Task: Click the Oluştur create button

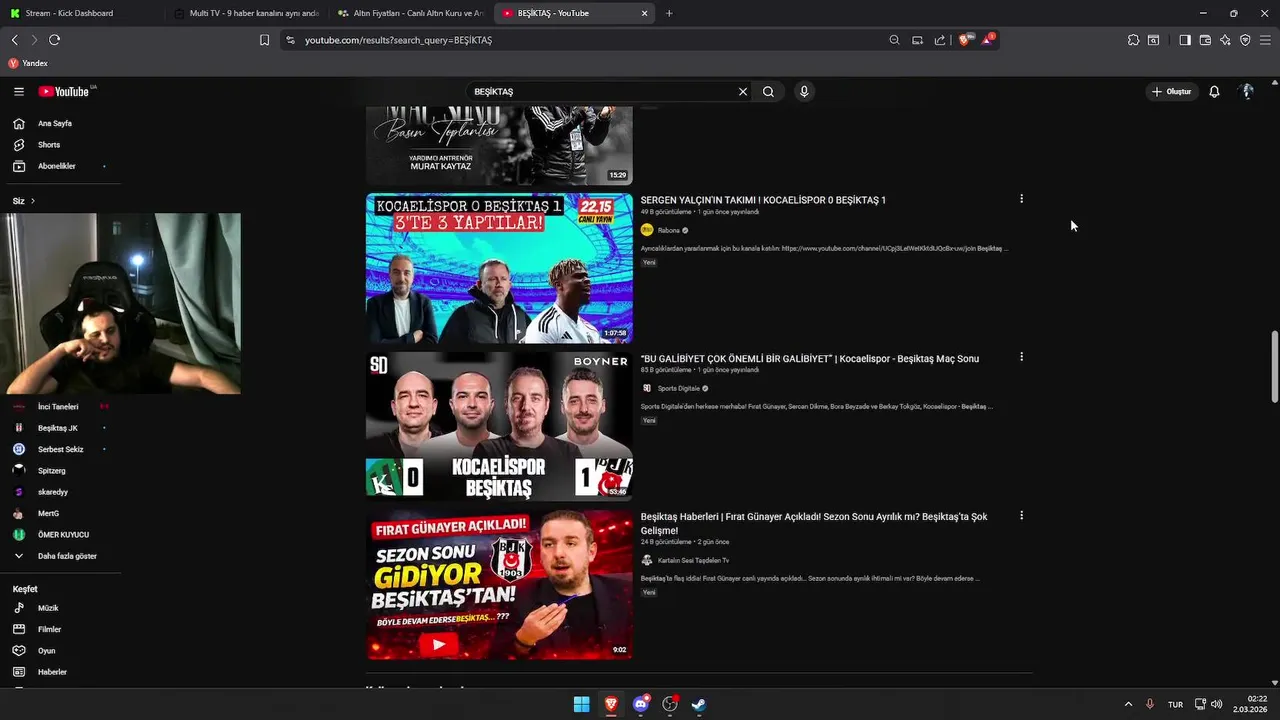Action: point(1172,91)
